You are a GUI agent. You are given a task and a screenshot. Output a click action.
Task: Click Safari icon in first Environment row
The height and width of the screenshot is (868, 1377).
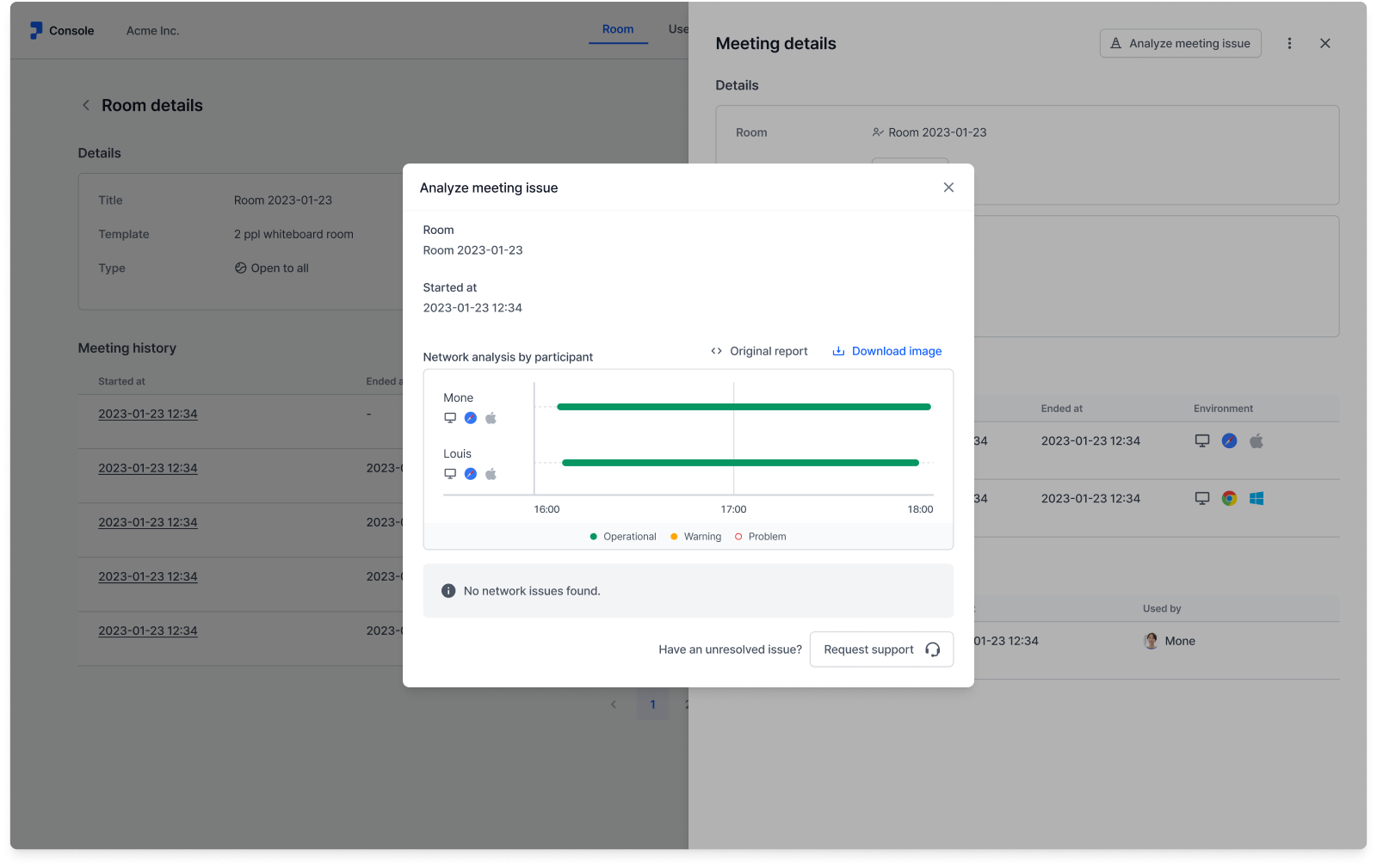1230,441
